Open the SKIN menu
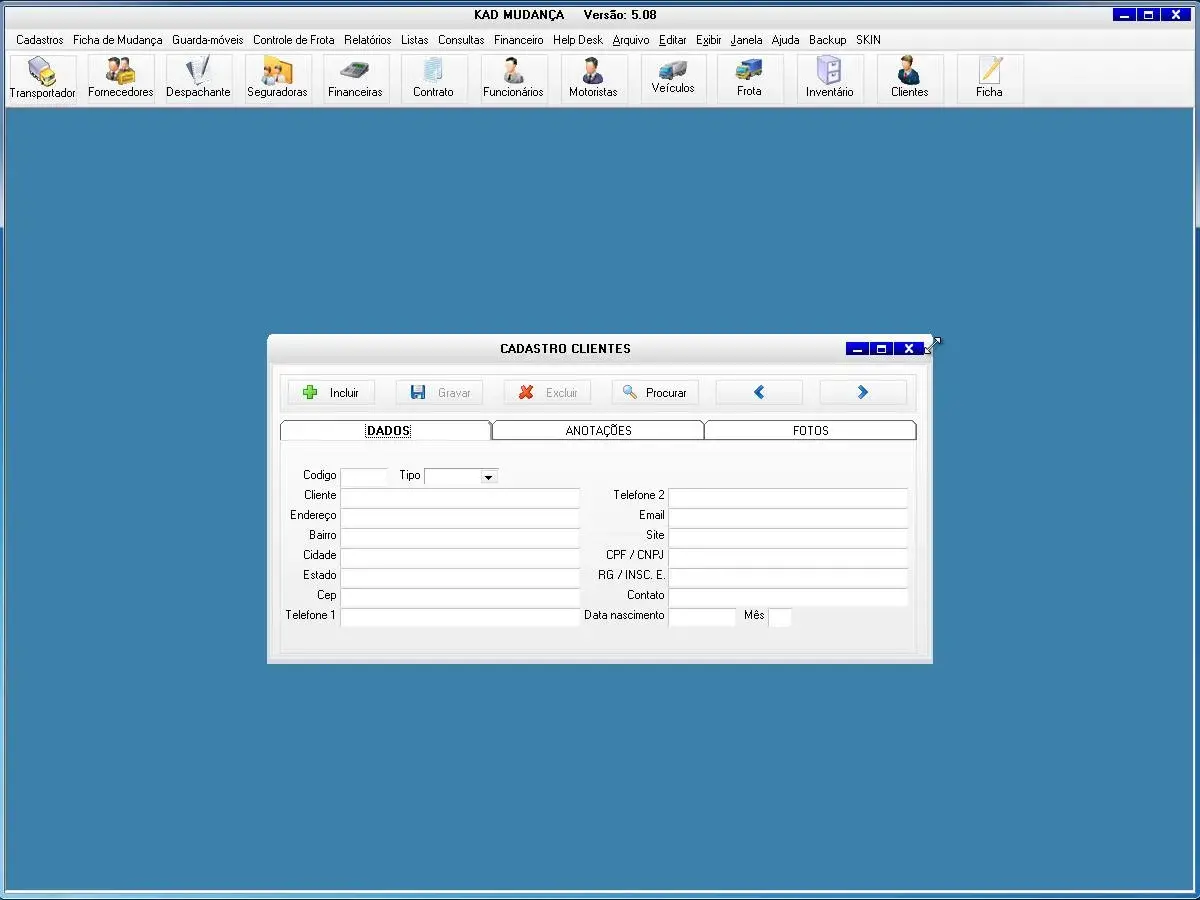Image resolution: width=1200 pixels, height=900 pixels. pos(868,40)
